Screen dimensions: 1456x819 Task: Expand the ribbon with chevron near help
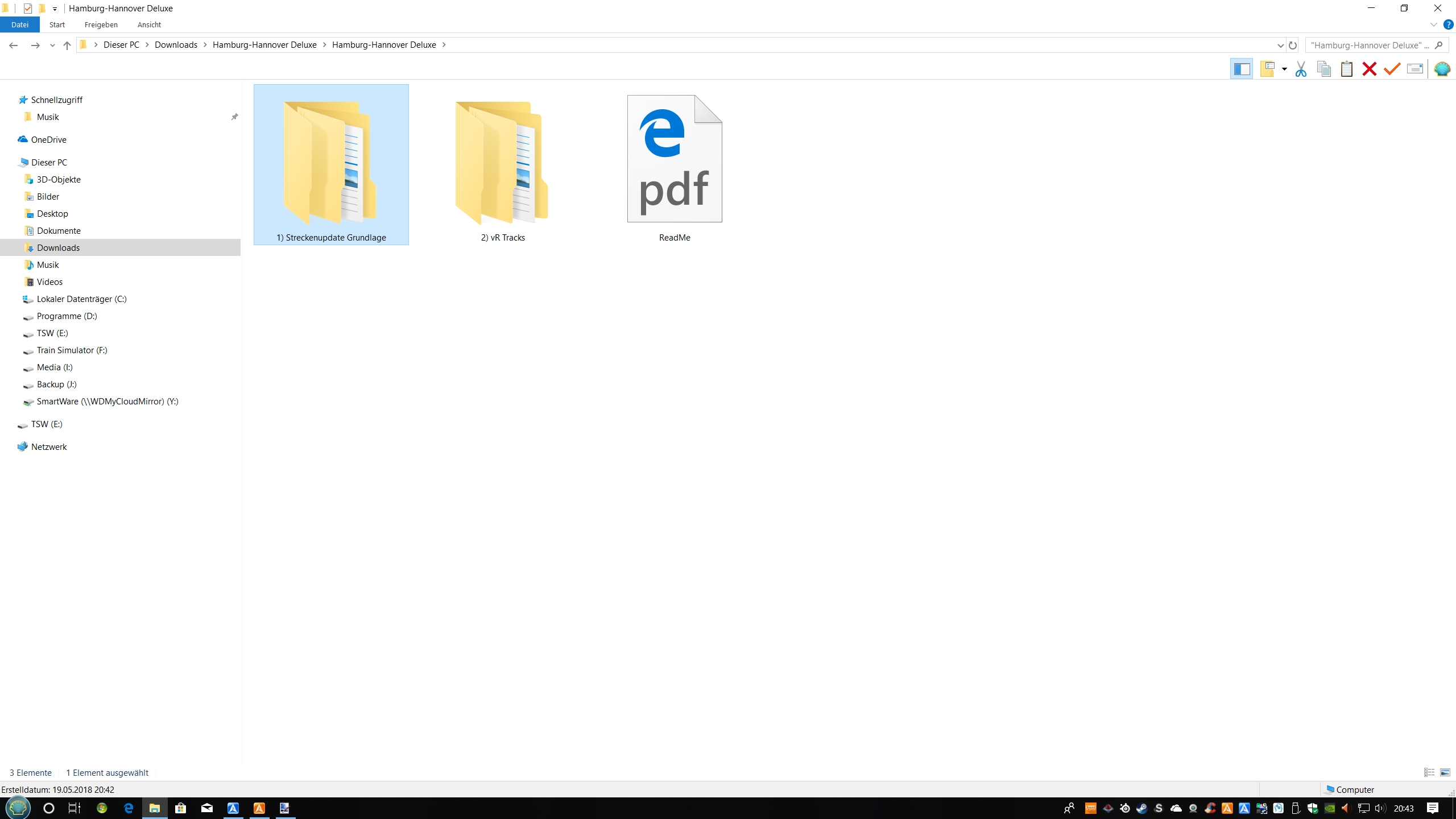pyautogui.click(x=1433, y=25)
